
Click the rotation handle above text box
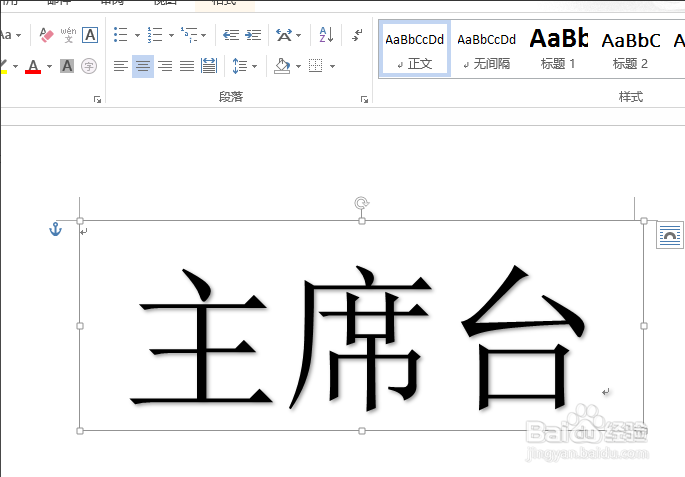point(361,203)
